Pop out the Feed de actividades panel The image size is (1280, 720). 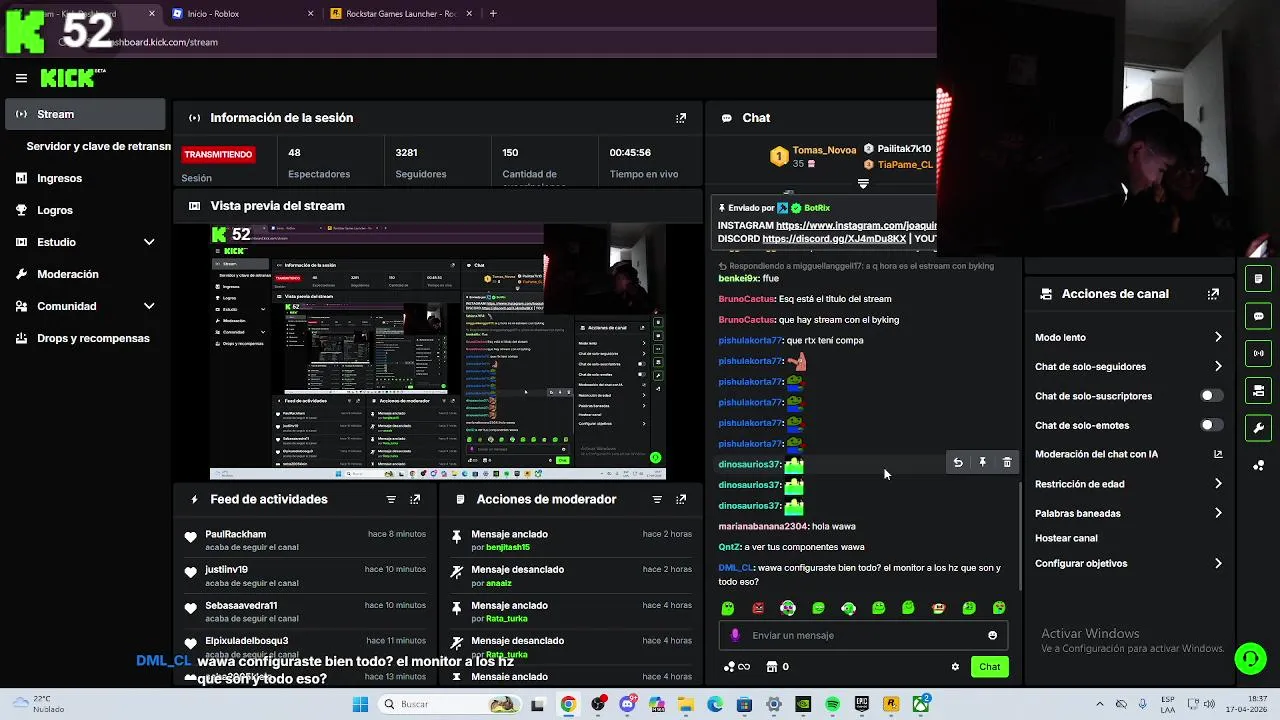pyautogui.click(x=415, y=499)
